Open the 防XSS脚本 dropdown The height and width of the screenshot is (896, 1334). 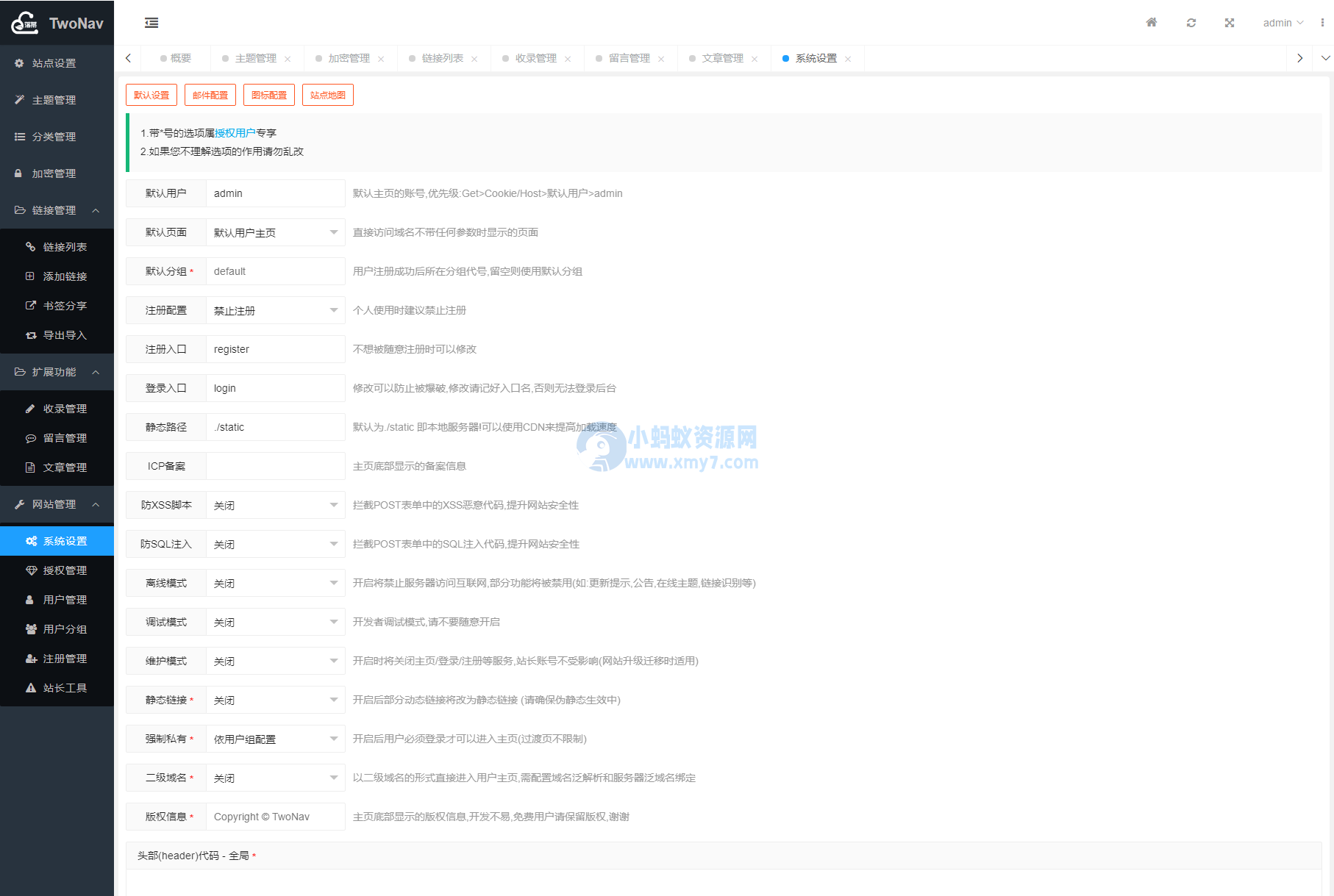(276, 505)
